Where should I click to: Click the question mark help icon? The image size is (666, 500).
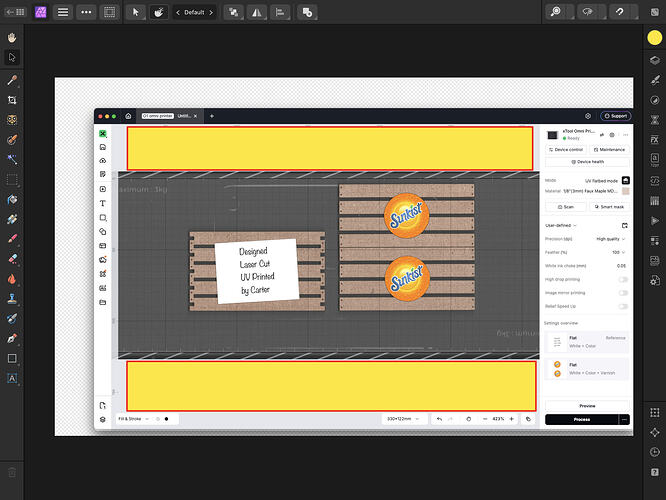655,472
